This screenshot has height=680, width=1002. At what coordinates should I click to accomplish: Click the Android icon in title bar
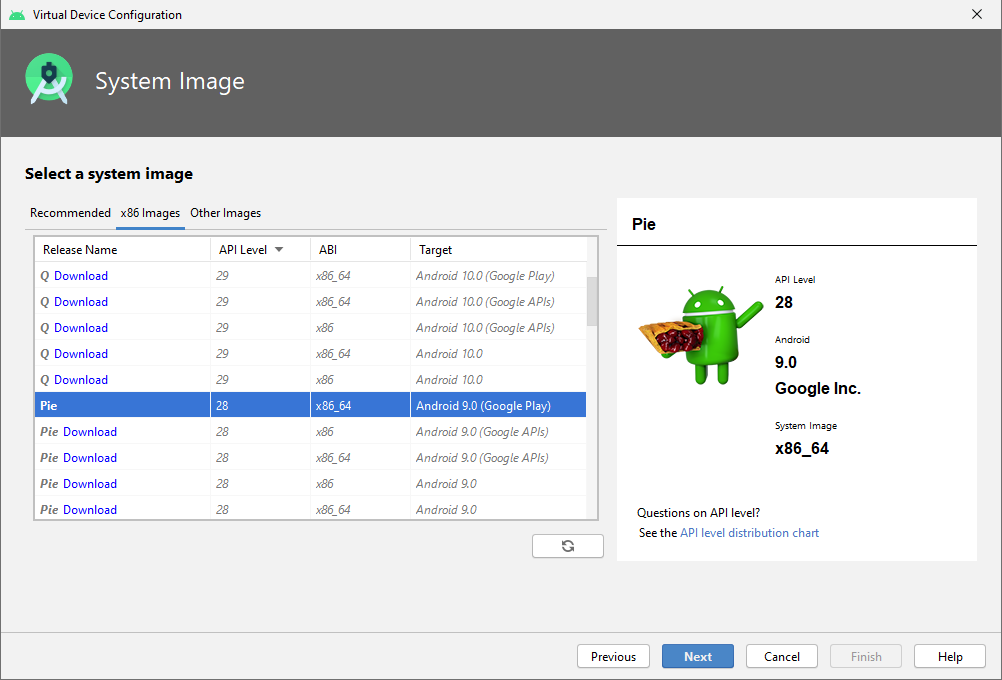(x=17, y=15)
